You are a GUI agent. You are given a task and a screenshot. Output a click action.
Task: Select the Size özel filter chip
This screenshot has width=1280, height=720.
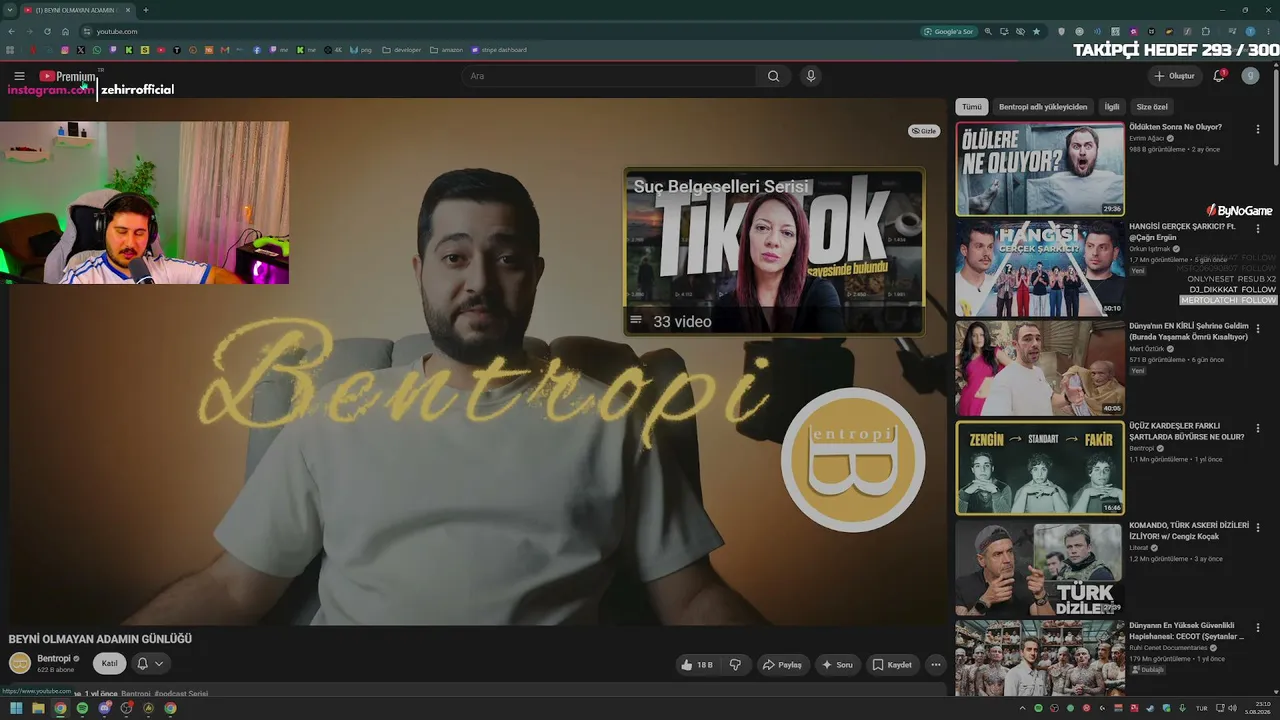coord(1152,107)
